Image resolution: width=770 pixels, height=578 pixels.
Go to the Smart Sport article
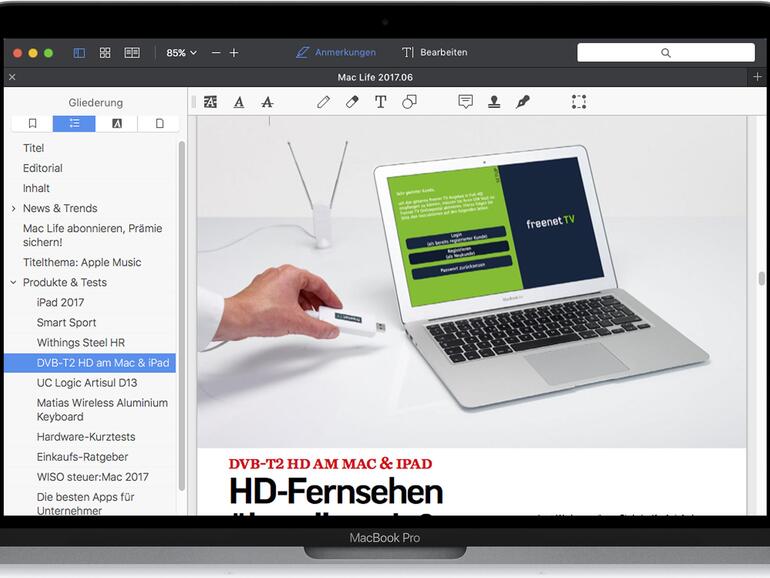66,323
